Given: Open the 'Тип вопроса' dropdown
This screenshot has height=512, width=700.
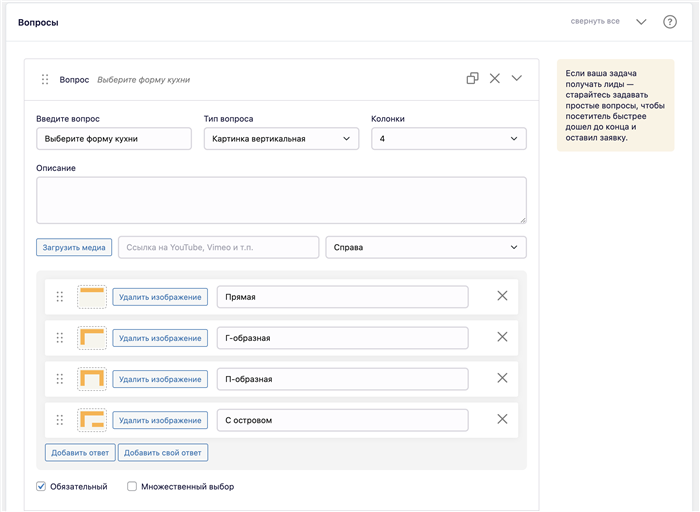Looking at the screenshot, I should pyautogui.click(x=281, y=139).
